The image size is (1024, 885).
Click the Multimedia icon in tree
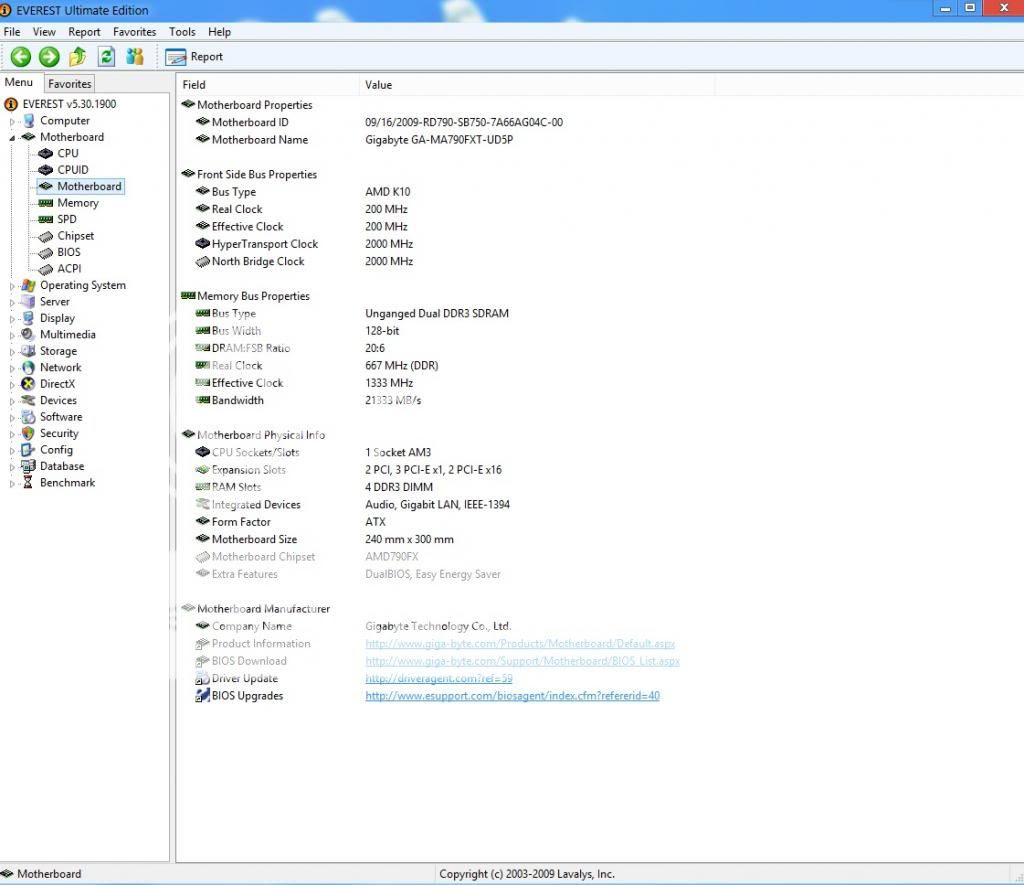click(x=28, y=334)
